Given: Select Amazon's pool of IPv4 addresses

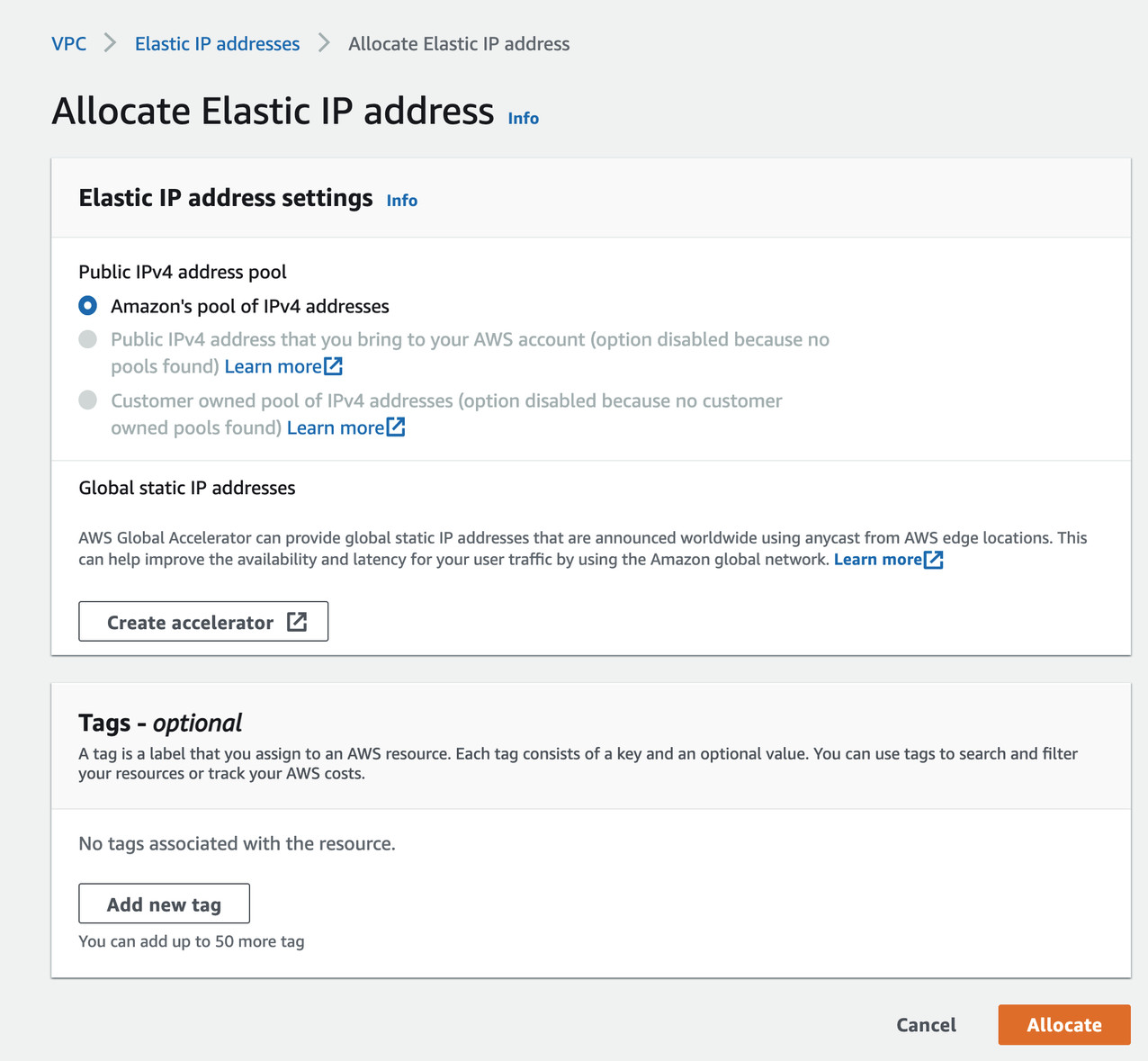Looking at the screenshot, I should 87,305.
